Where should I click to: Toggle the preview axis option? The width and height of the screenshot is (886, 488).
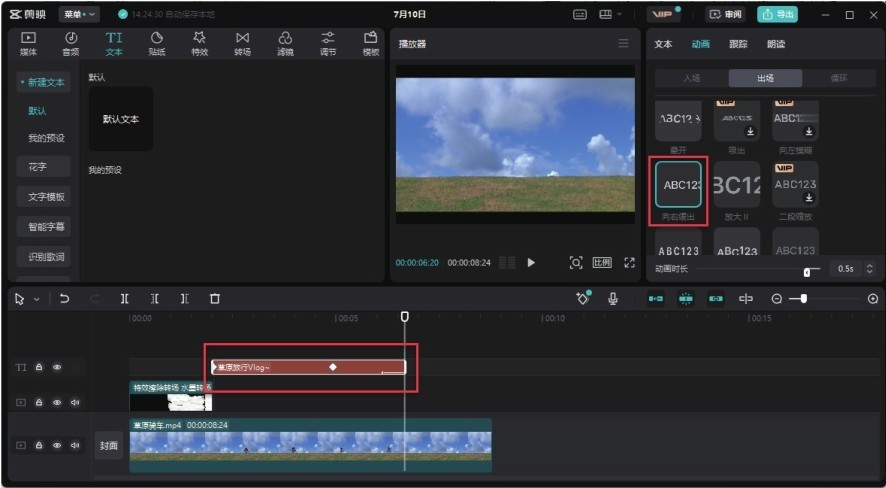click(746, 299)
